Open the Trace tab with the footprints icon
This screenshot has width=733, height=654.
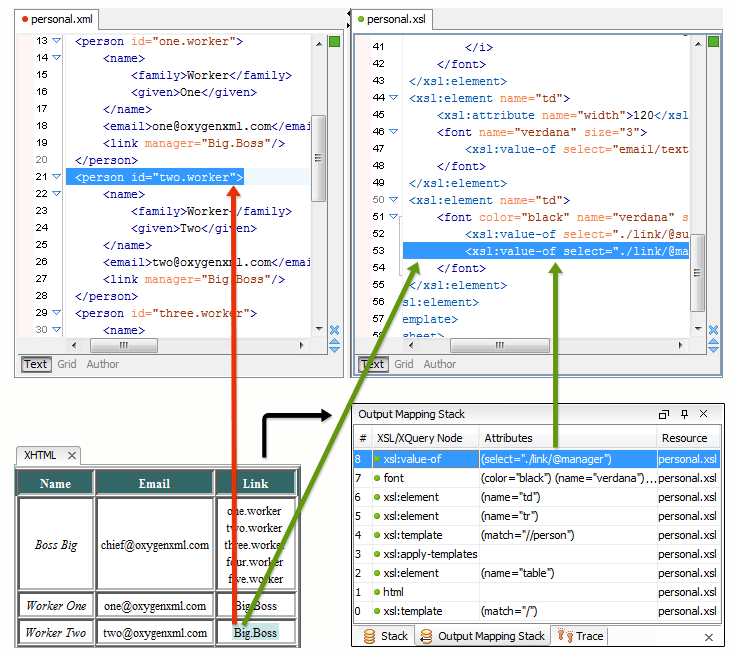tap(580, 636)
